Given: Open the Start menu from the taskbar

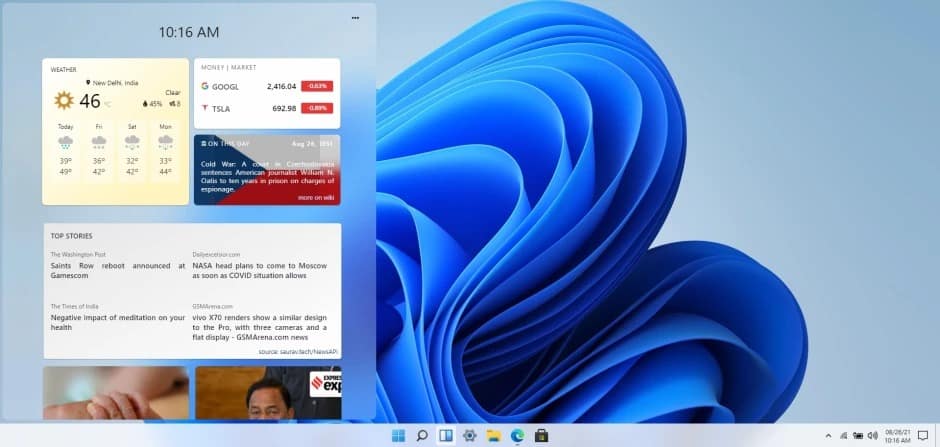Looking at the screenshot, I should click(399, 435).
